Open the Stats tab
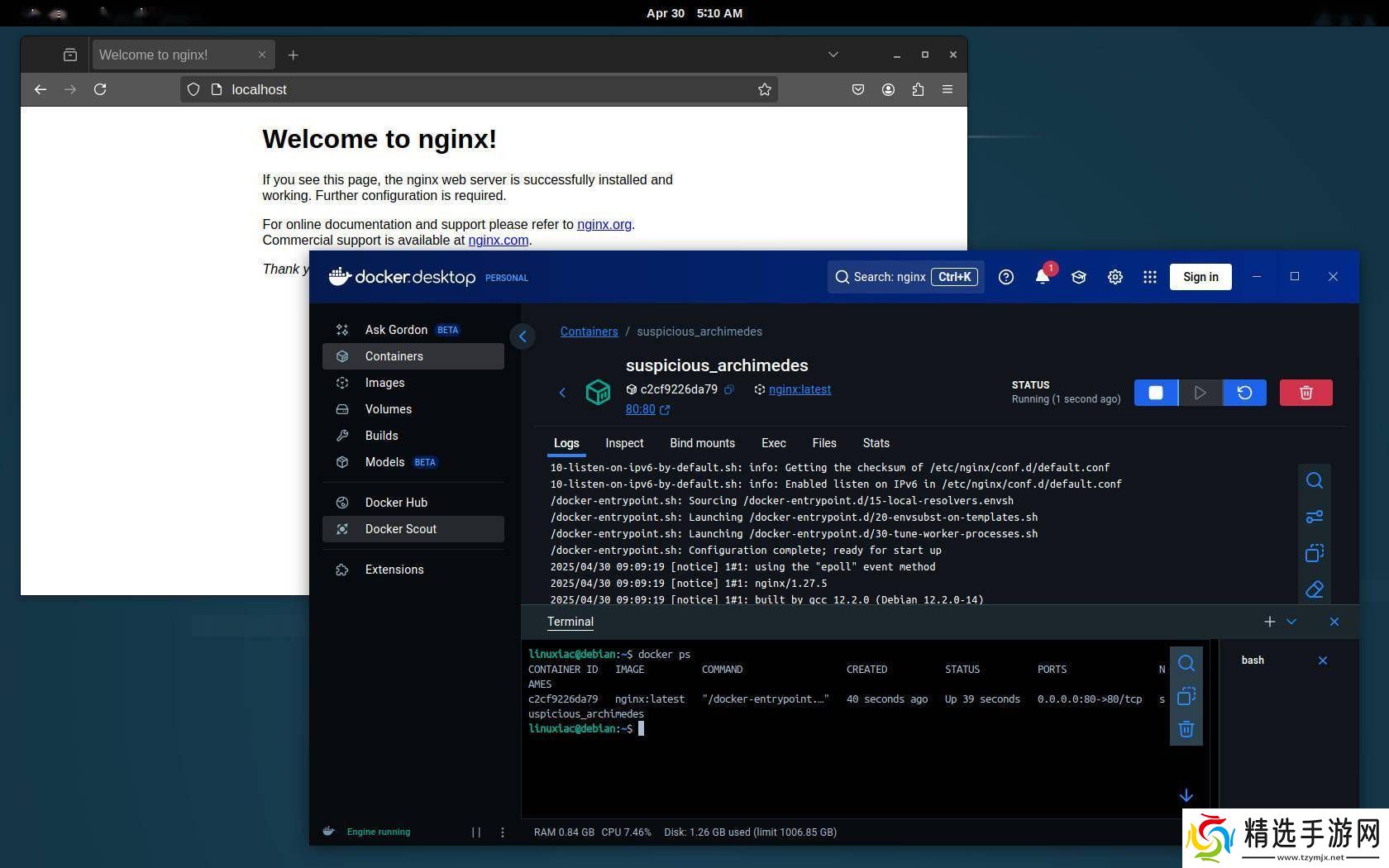This screenshot has height=868, width=1389. tap(876, 443)
